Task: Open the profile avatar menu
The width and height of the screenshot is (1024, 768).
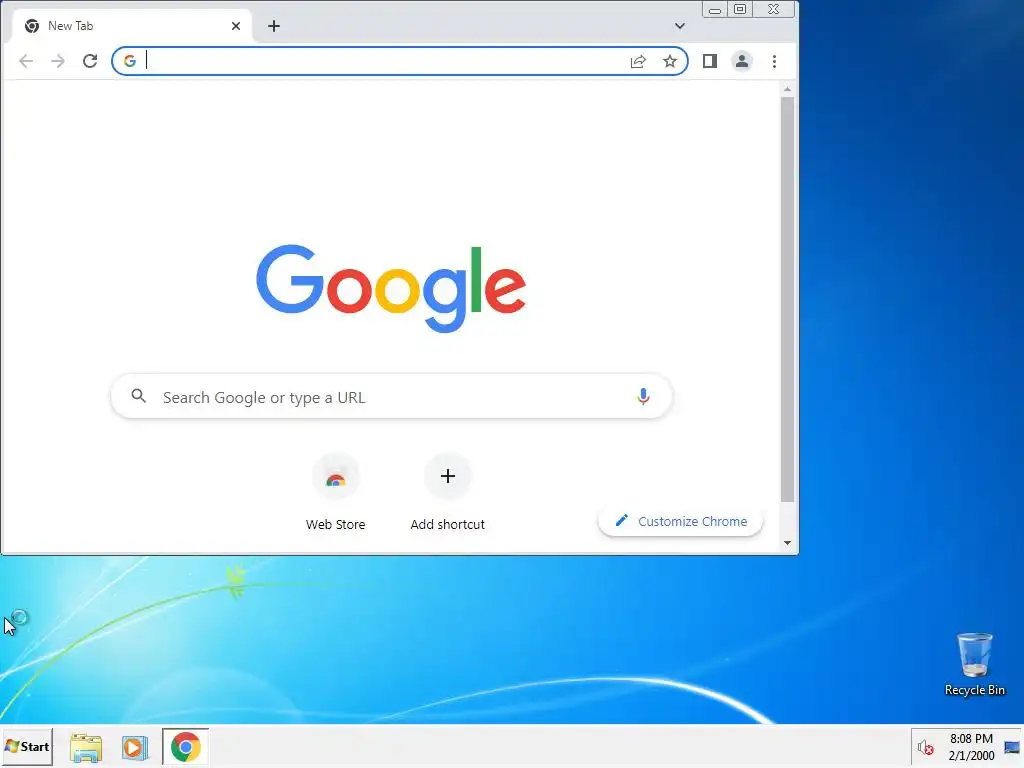Action: pyautogui.click(x=742, y=61)
